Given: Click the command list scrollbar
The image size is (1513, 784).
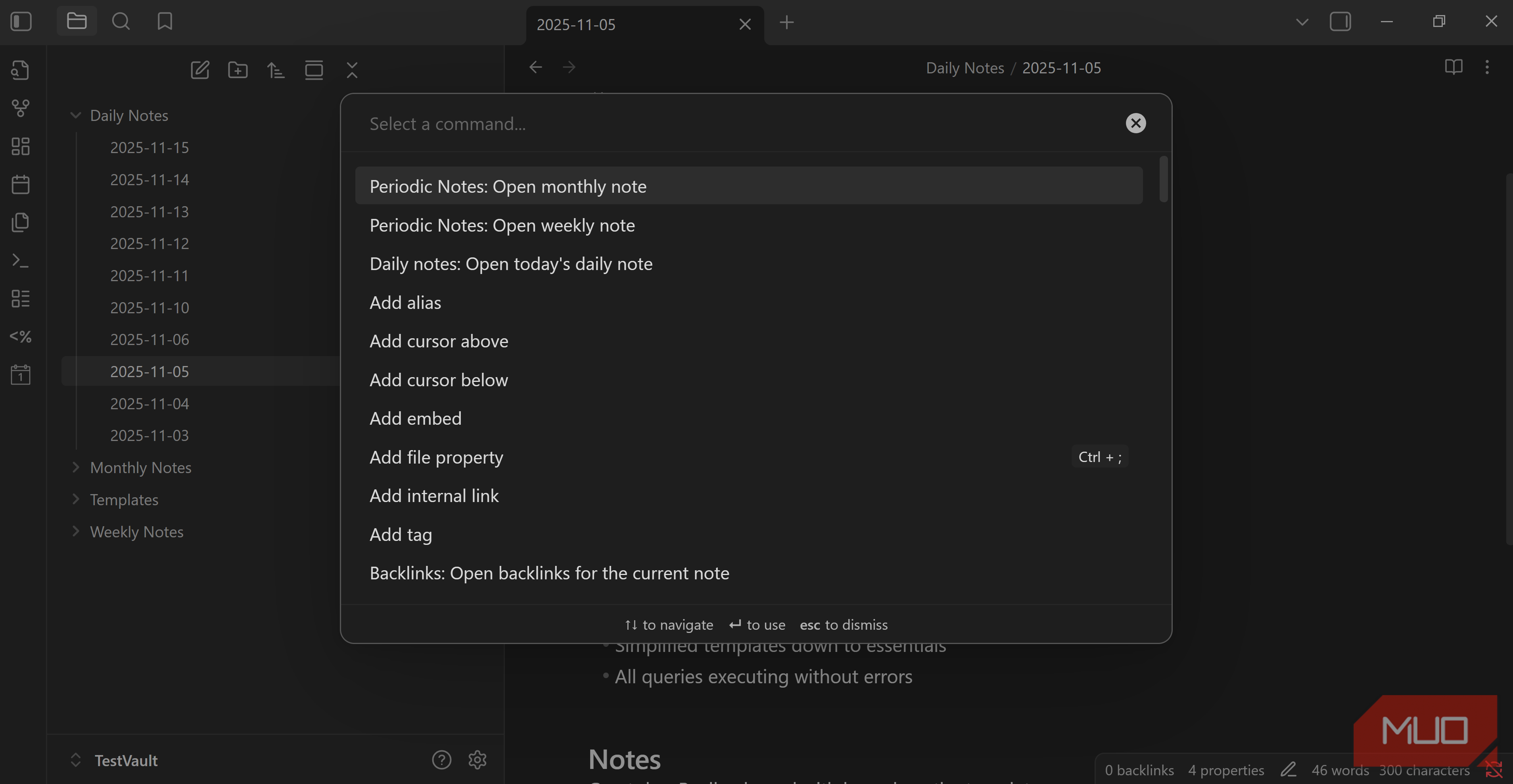Looking at the screenshot, I should [x=1164, y=179].
